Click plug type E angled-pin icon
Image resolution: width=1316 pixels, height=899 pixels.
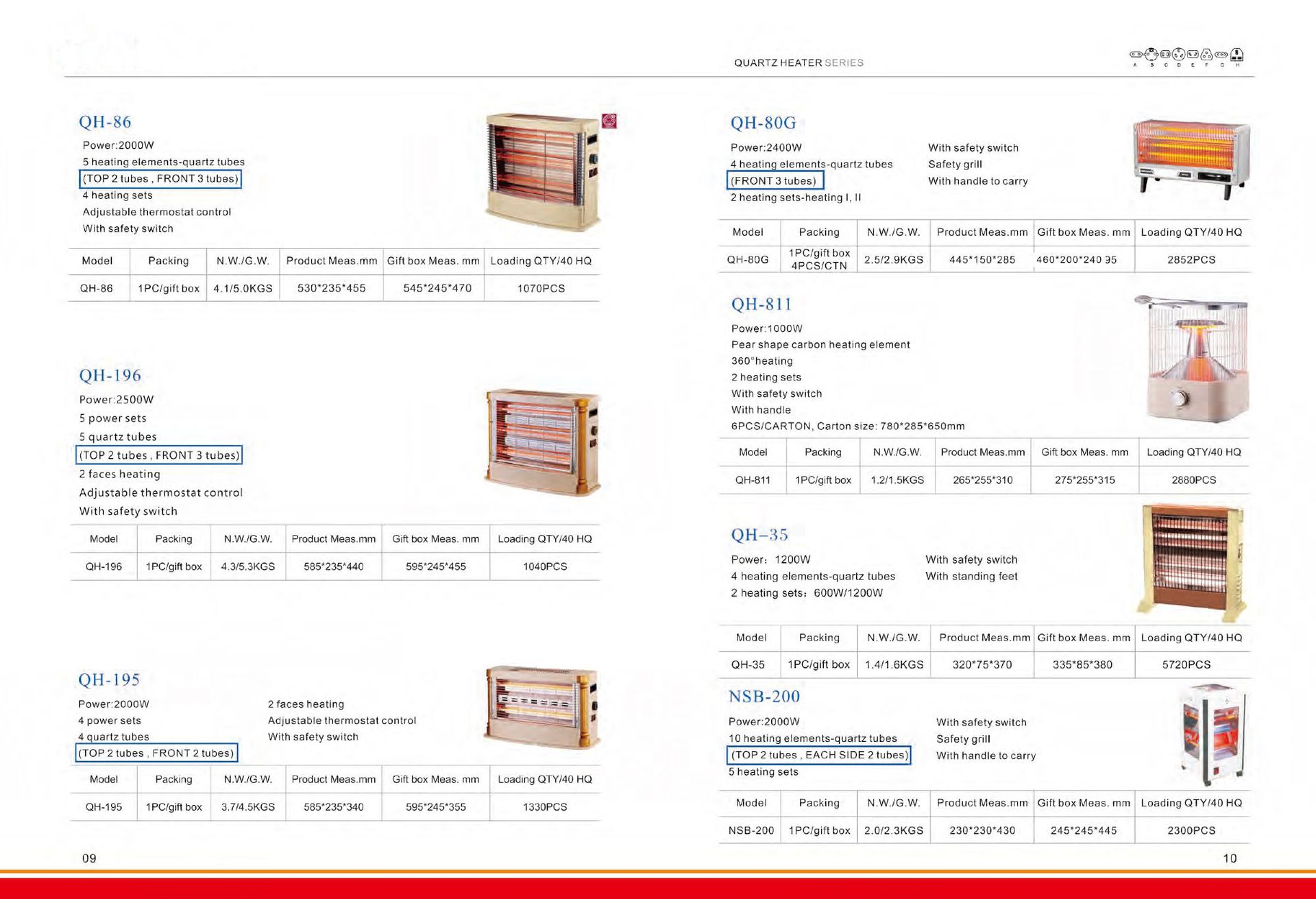1193,54
